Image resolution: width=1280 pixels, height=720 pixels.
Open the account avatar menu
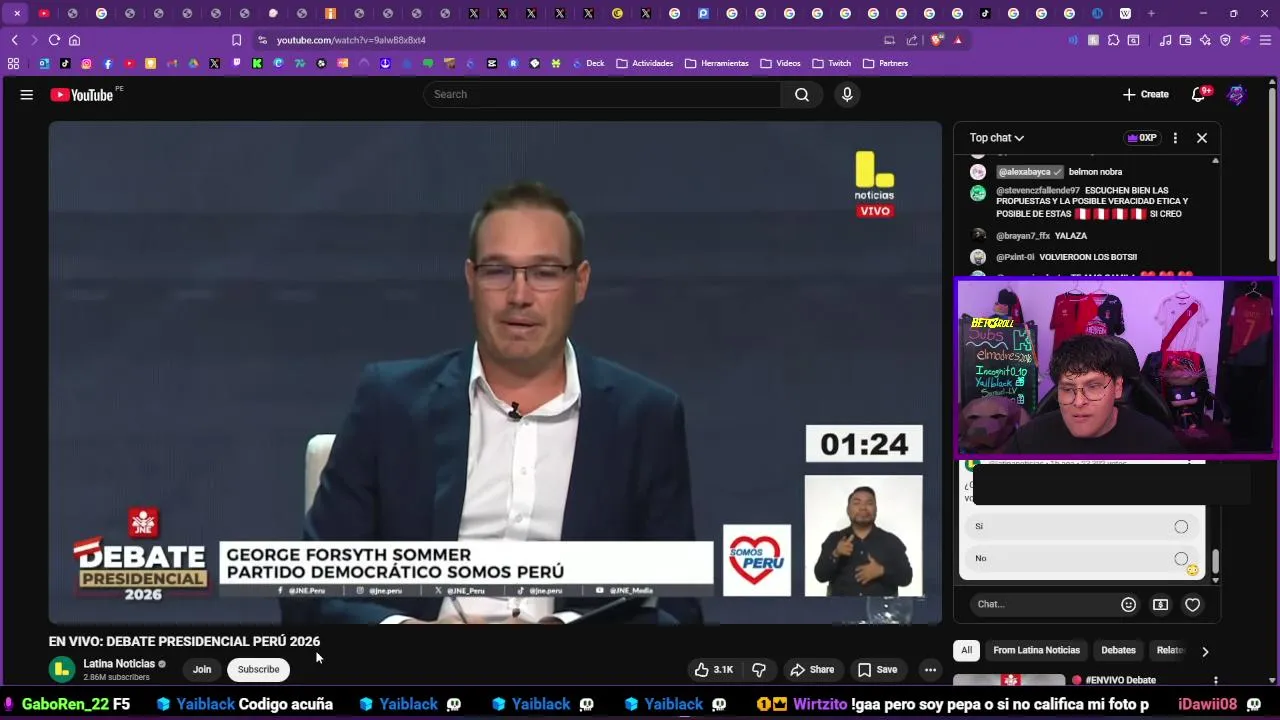(1237, 94)
